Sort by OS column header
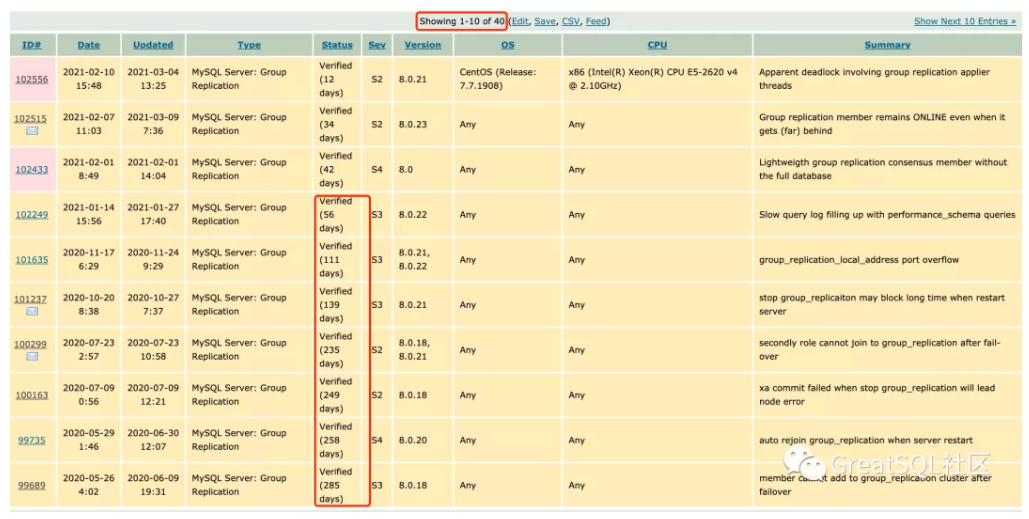 click(507, 45)
